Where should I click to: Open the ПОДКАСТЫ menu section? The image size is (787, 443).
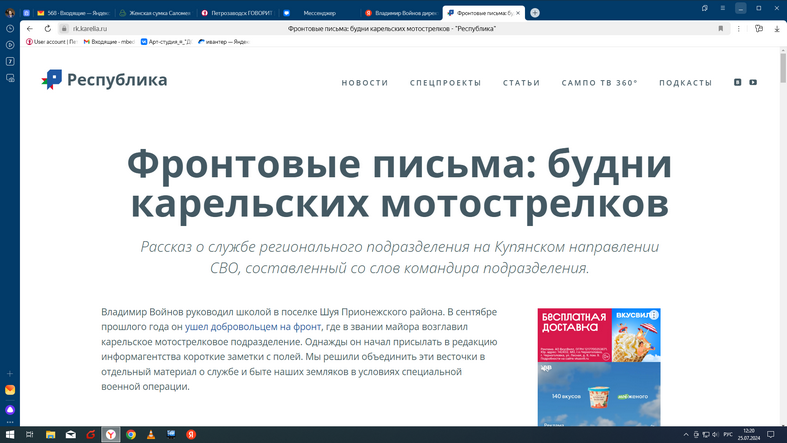coord(686,83)
